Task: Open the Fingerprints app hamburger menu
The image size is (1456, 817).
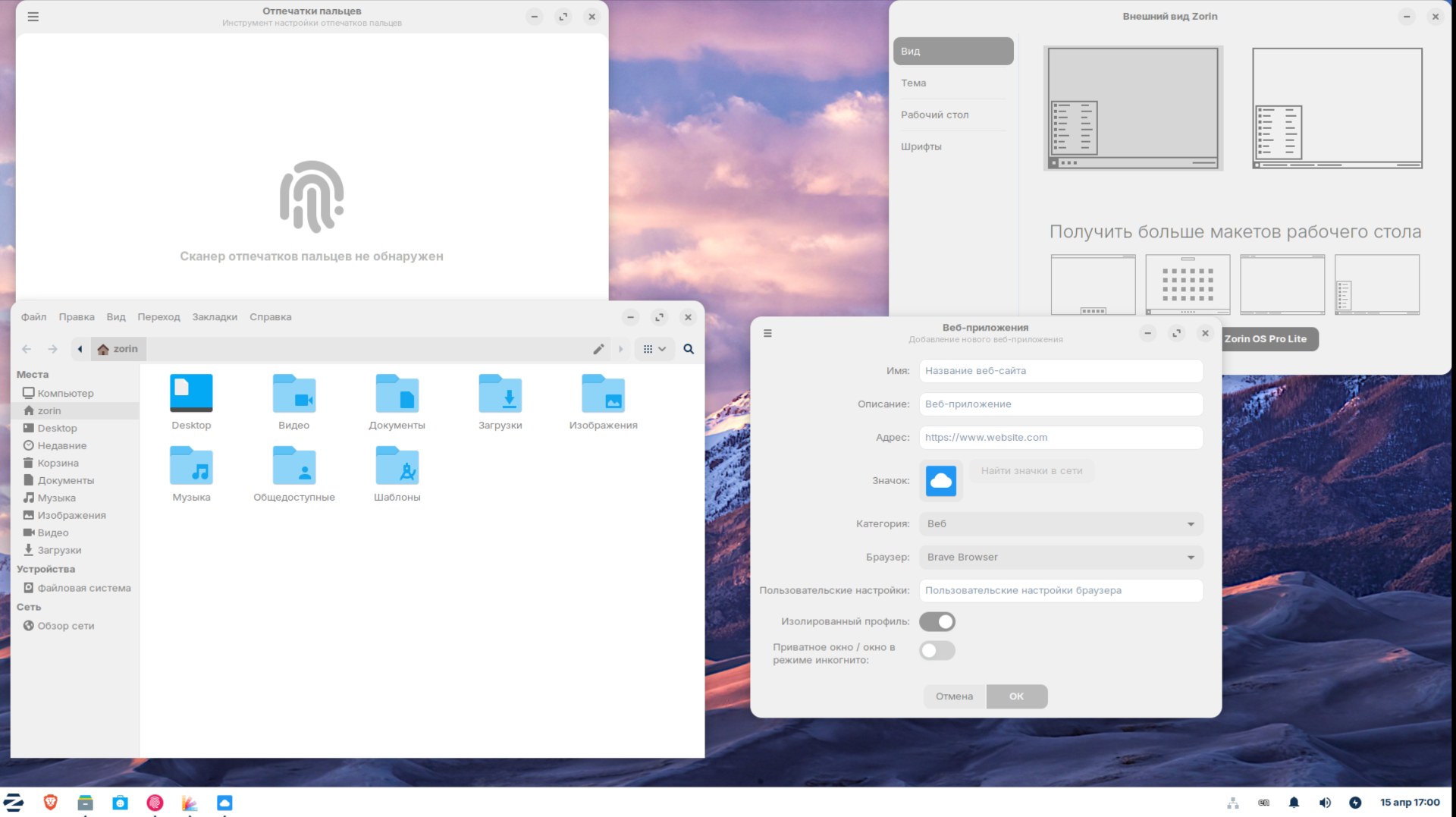Action: pos(33,17)
